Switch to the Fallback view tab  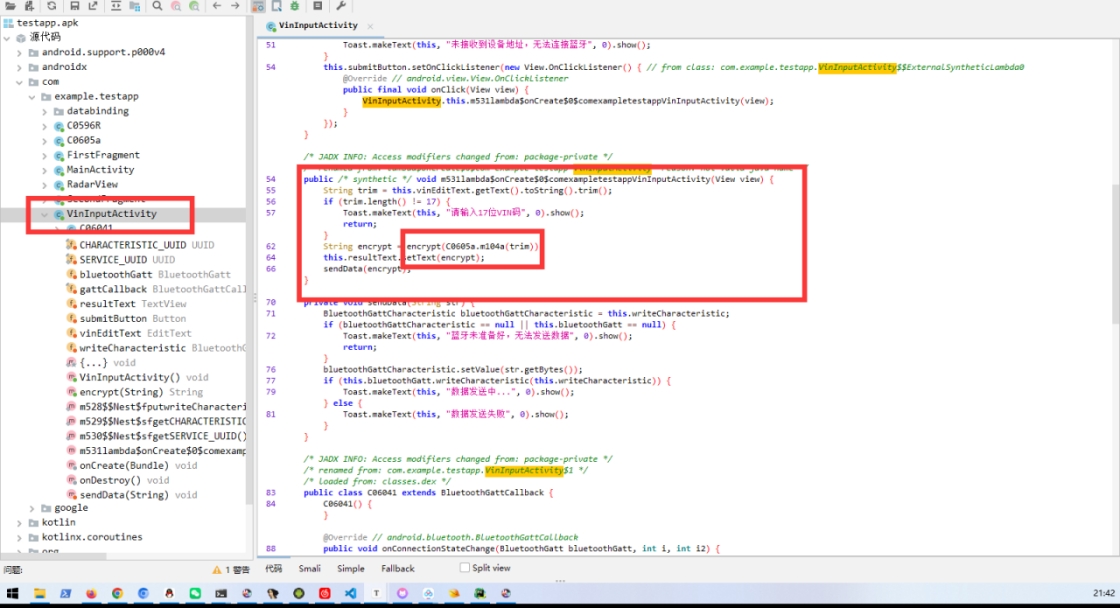click(x=397, y=568)
